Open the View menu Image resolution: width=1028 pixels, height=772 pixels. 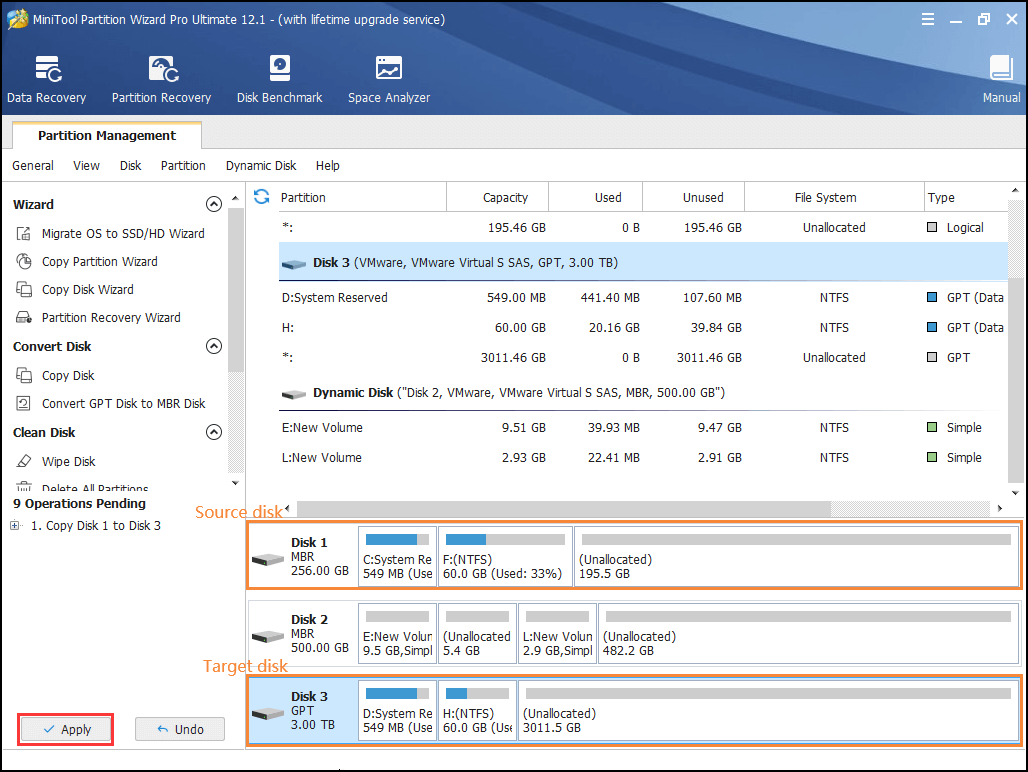(87, 166)
